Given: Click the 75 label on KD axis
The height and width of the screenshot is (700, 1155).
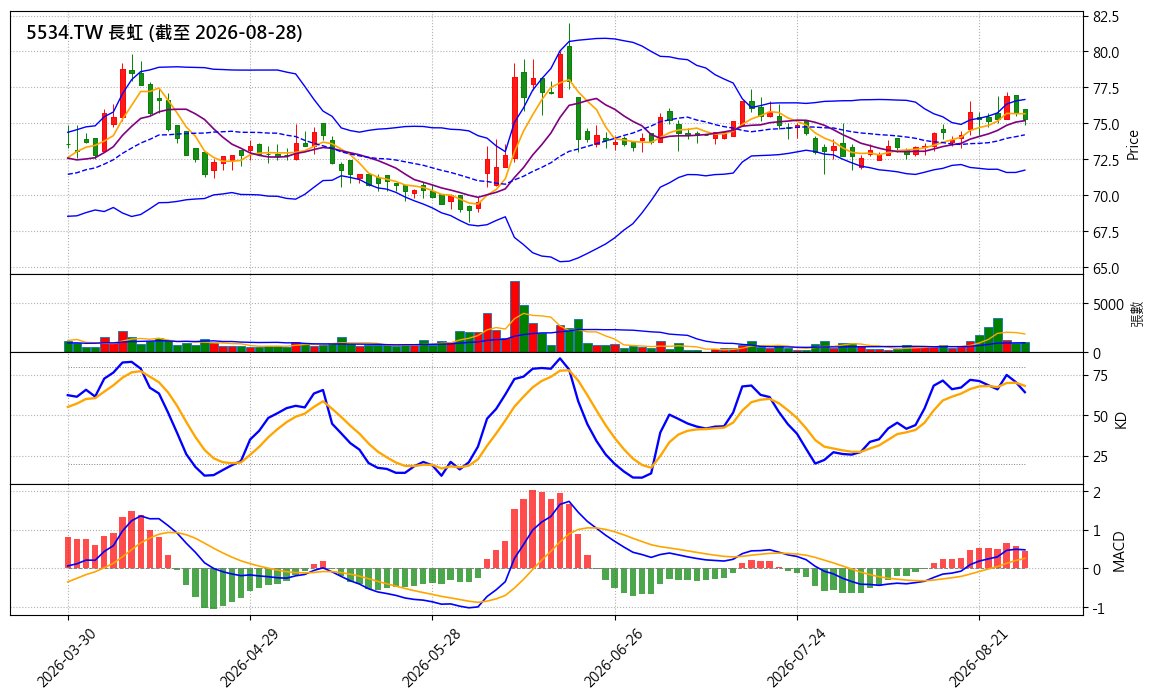Looking at the screenshot, I should [x=1100, y=377].
